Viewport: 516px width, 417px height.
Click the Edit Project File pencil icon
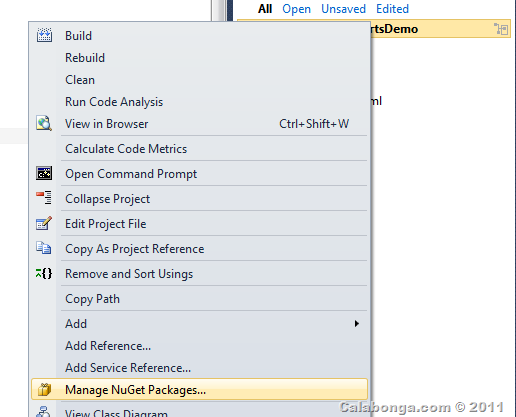point(44,223)
